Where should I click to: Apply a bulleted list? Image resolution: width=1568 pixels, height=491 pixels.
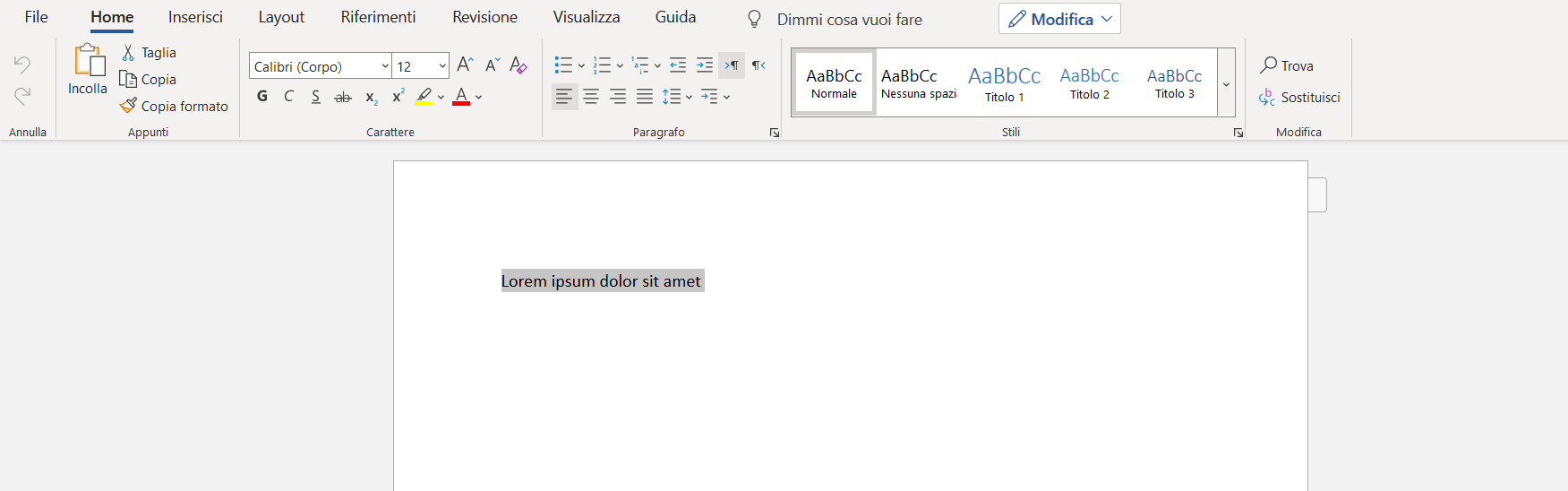(x=563, y=65)
